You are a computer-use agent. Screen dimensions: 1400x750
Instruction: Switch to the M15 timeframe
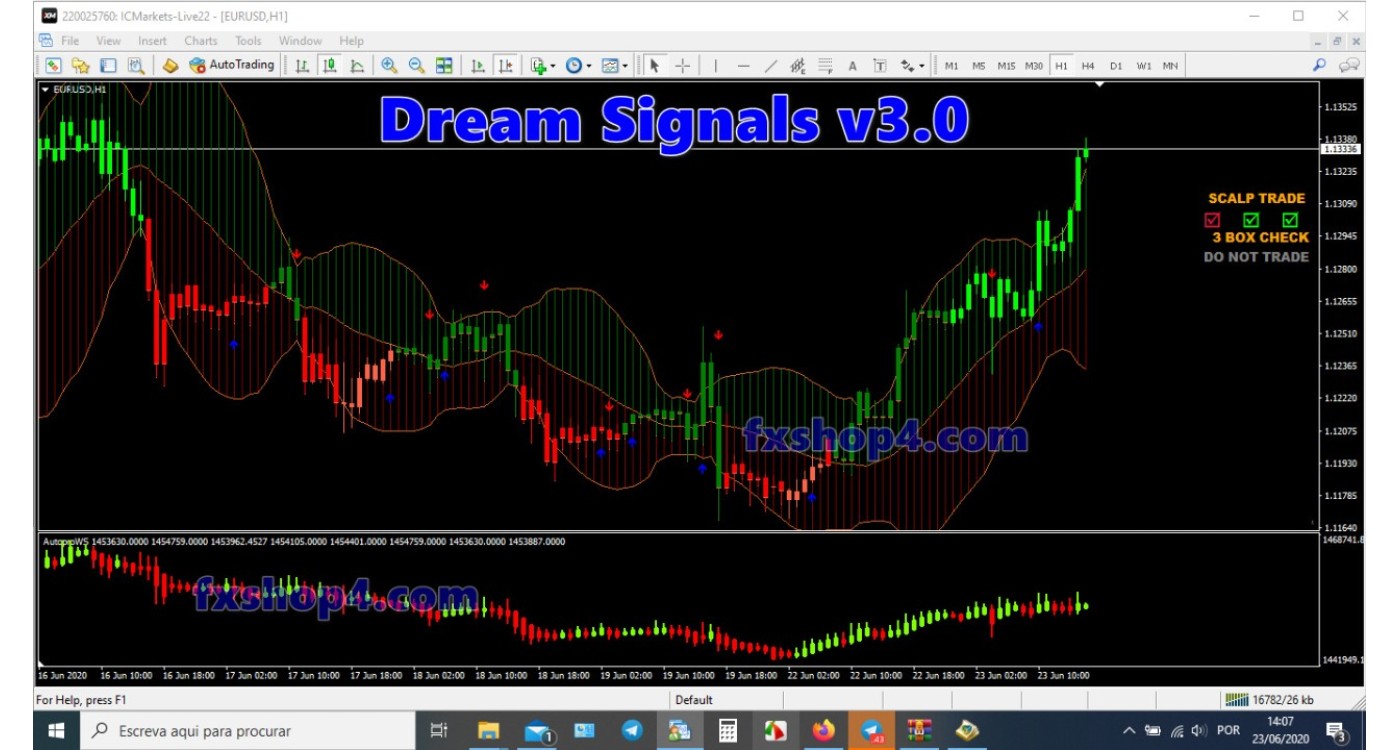point(1005,65)
